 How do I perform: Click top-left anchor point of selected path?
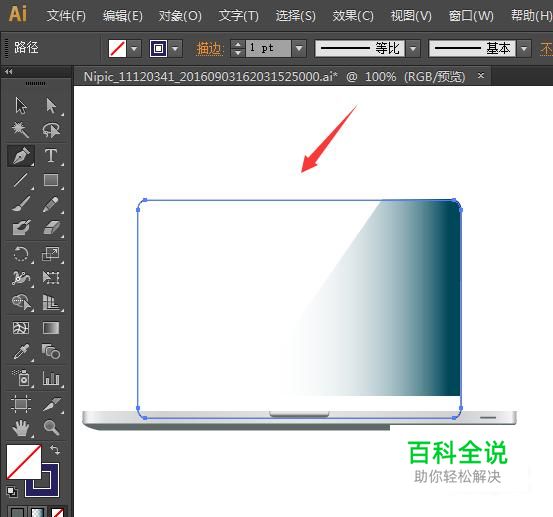pos(145,200)
